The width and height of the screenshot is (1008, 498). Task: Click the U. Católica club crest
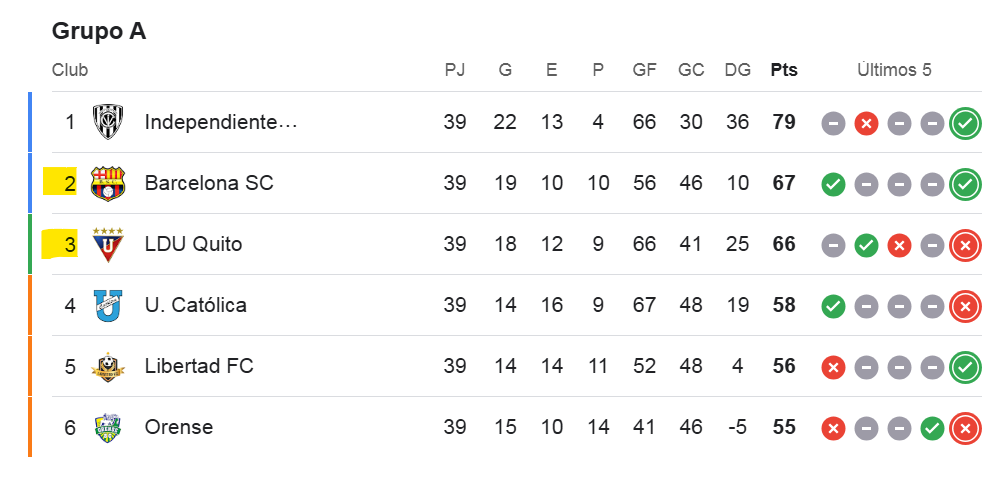point(107,306)
